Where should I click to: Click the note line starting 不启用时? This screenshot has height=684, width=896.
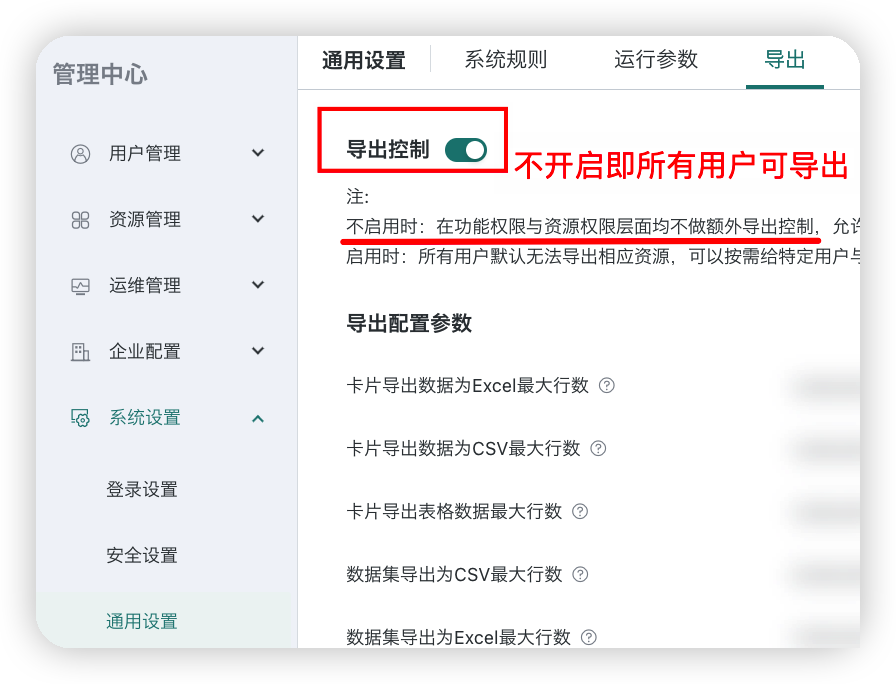pos(603,227)
